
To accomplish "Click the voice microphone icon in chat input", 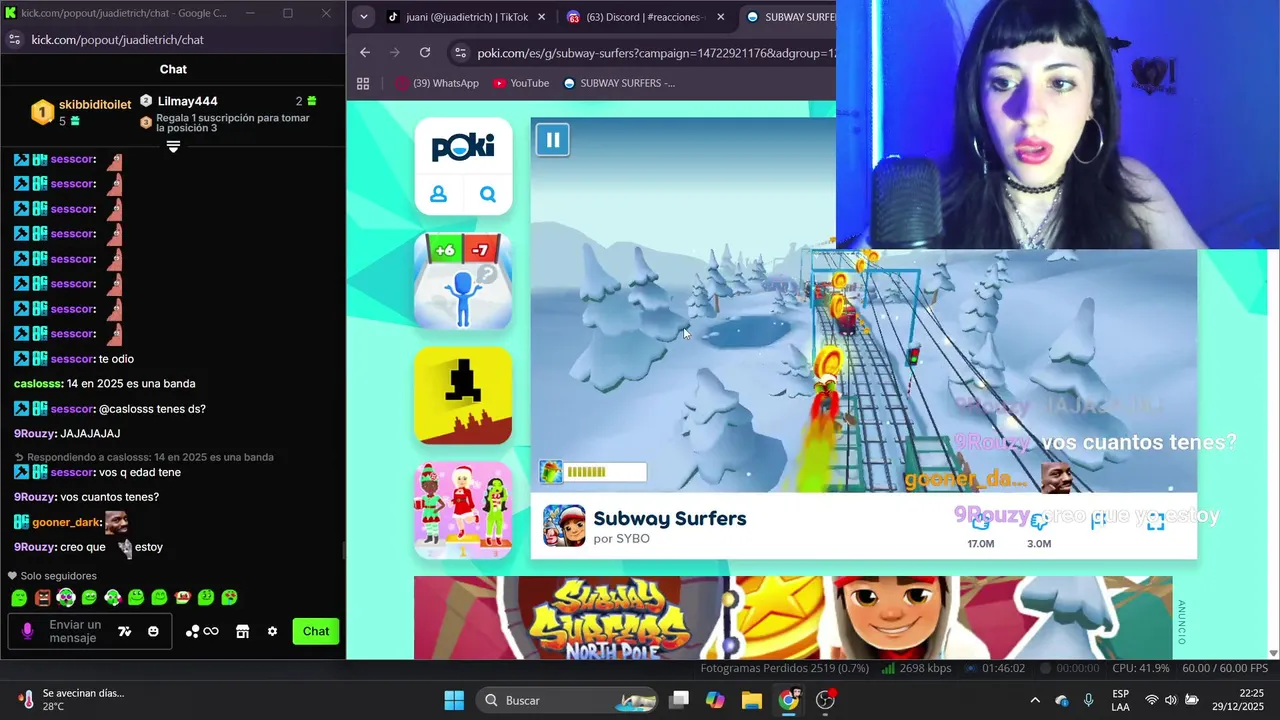I will [27, 631].
